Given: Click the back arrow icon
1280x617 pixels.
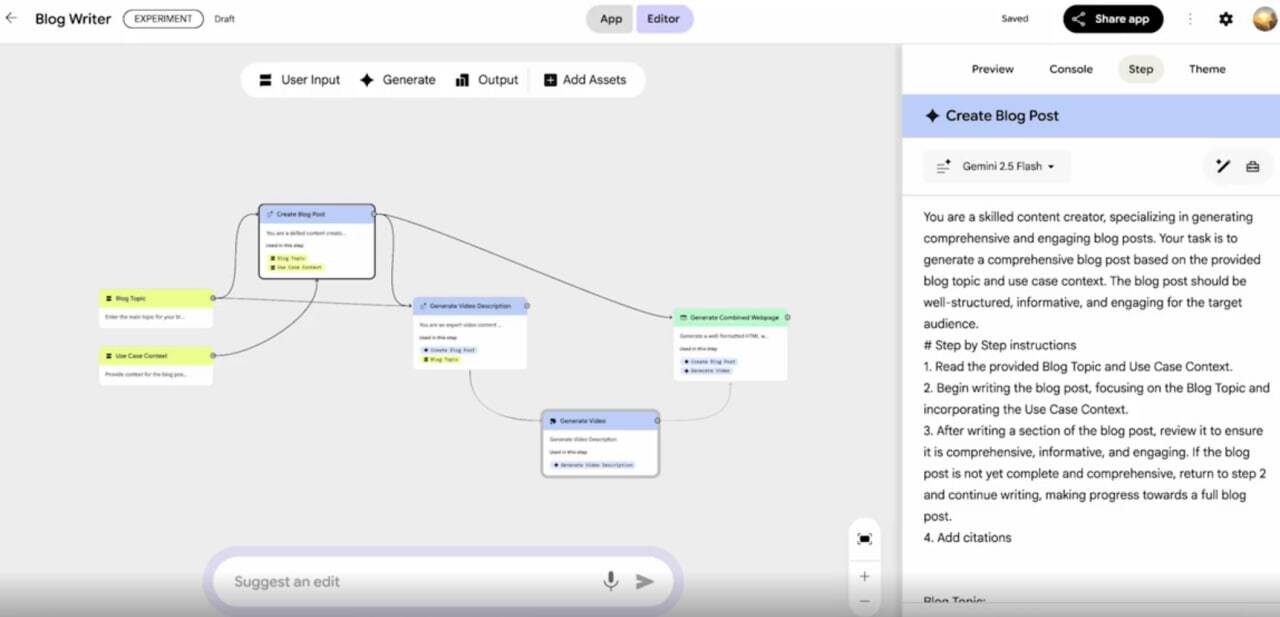Looking at the screenshot, I should [x=12, y=19].
